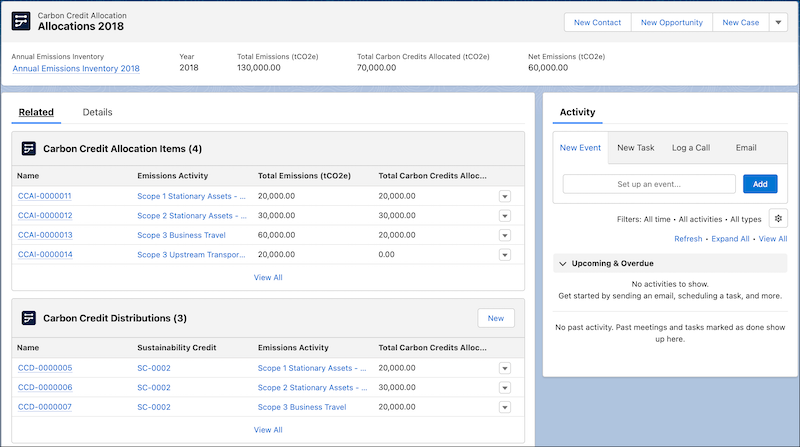Open the header actions dropdown beside New Case
Image resolution: width=800 pixels, height=447 pixels.
(778, 22)
